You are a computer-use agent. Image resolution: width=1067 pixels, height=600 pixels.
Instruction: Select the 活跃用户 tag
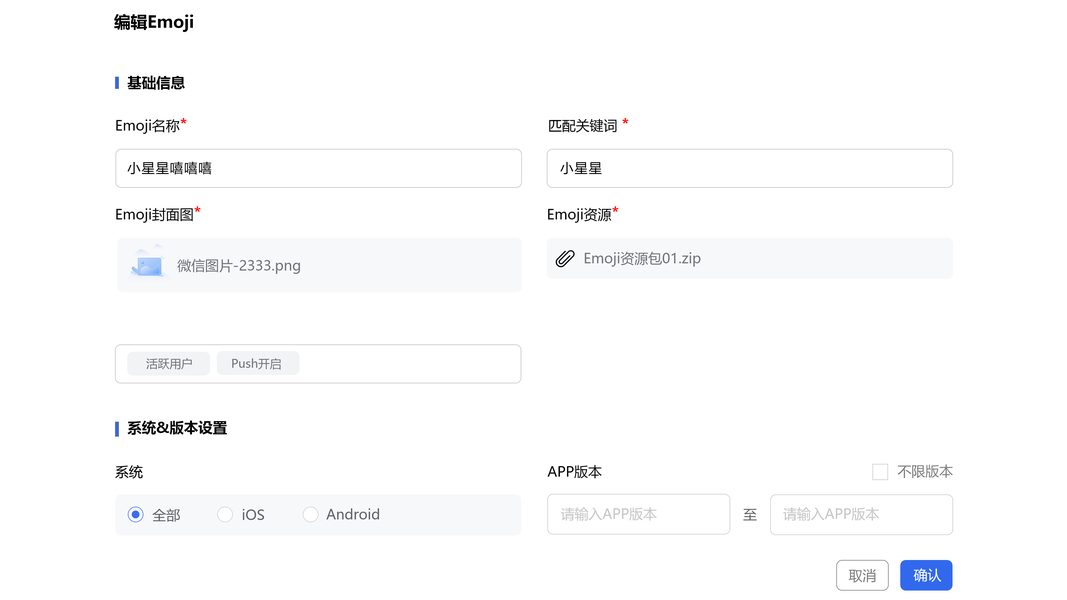[168, 364]
